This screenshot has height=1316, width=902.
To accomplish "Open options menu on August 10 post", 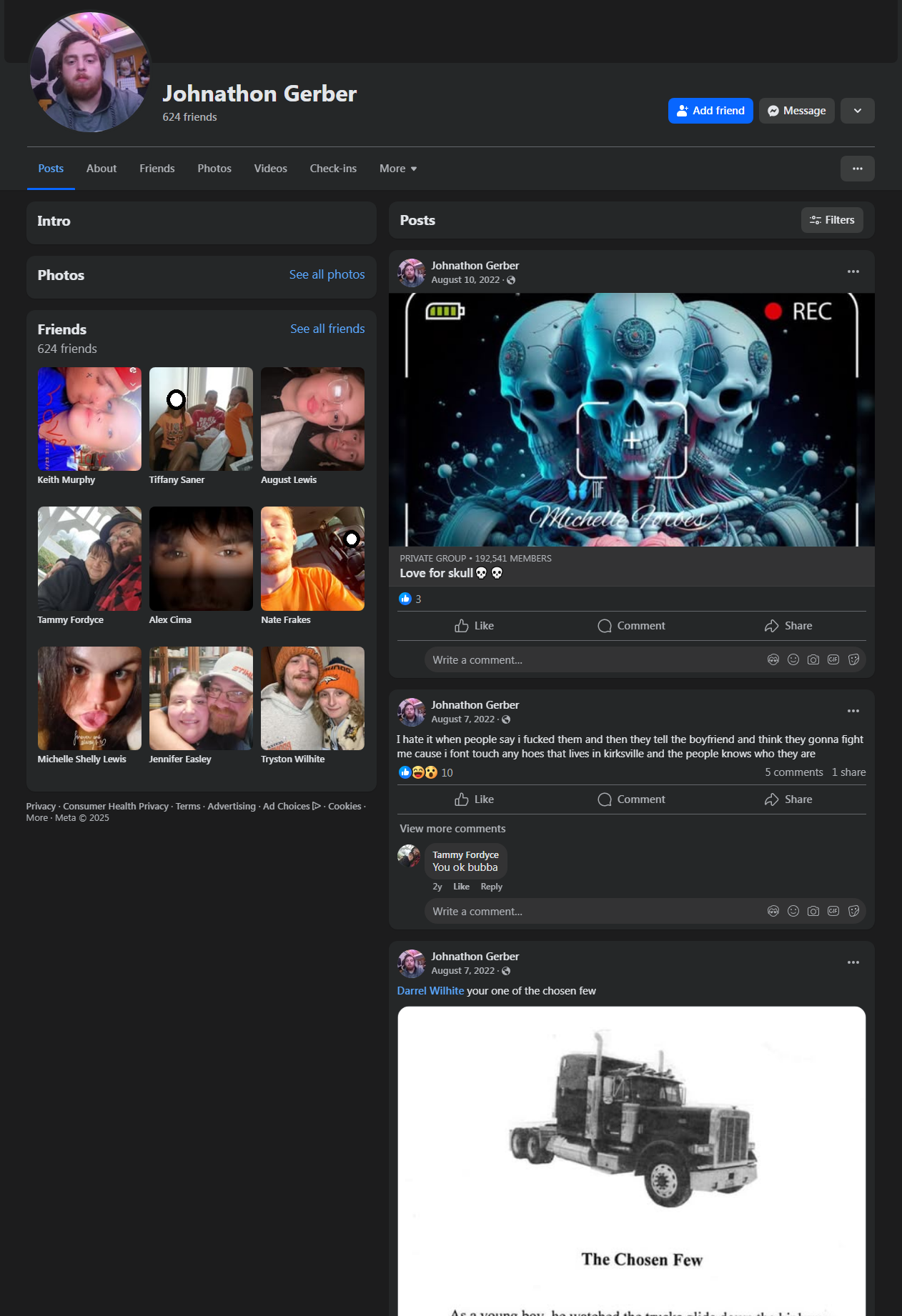I will pyautogui.click(x=853, y=271).
